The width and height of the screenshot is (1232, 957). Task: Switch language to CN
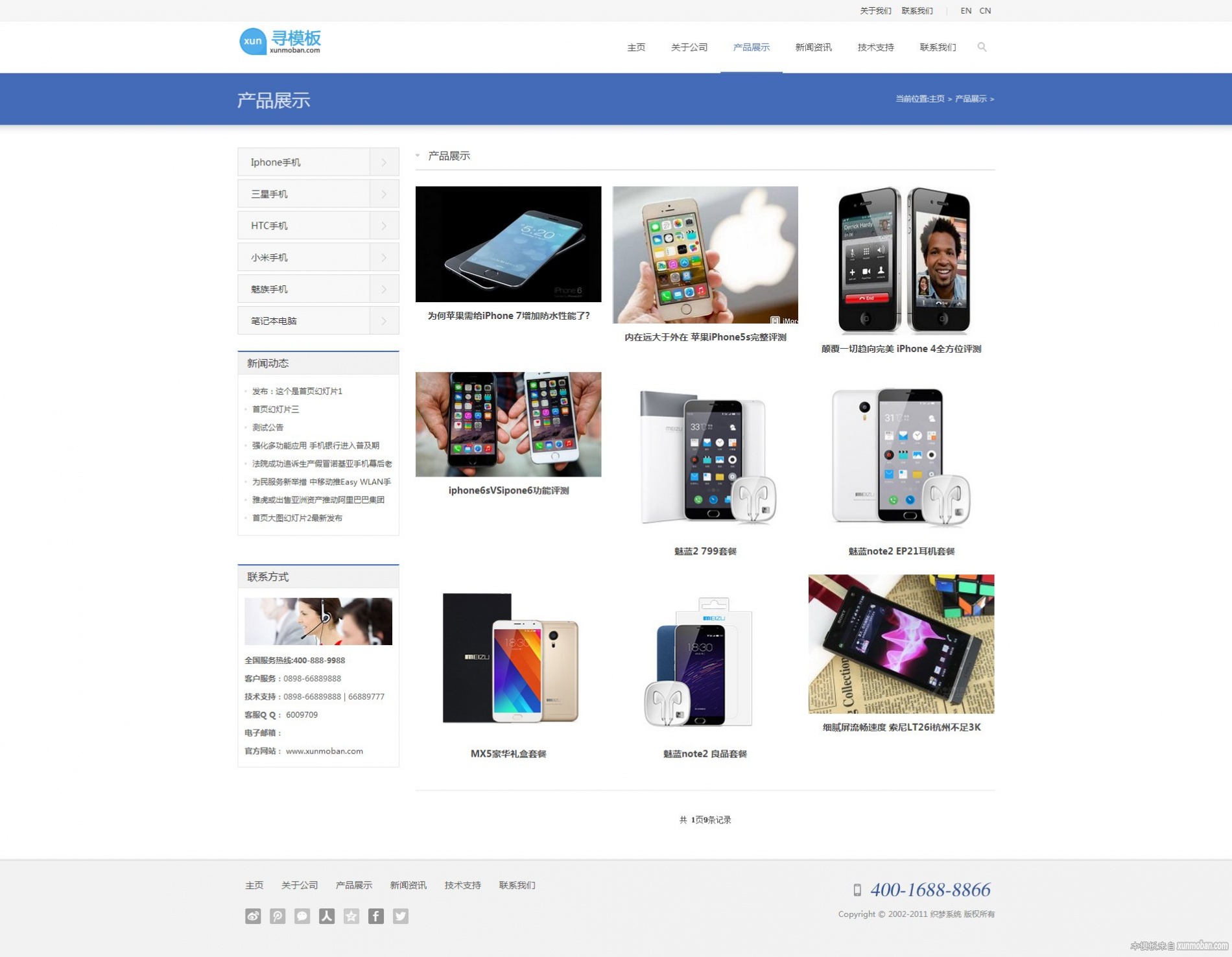coord(985,10)
